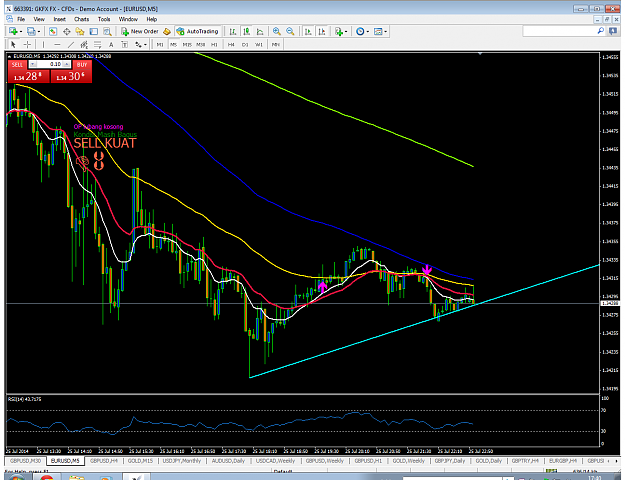
Task: Expand the Periods dropdown arrow
Action: [368, 32]
